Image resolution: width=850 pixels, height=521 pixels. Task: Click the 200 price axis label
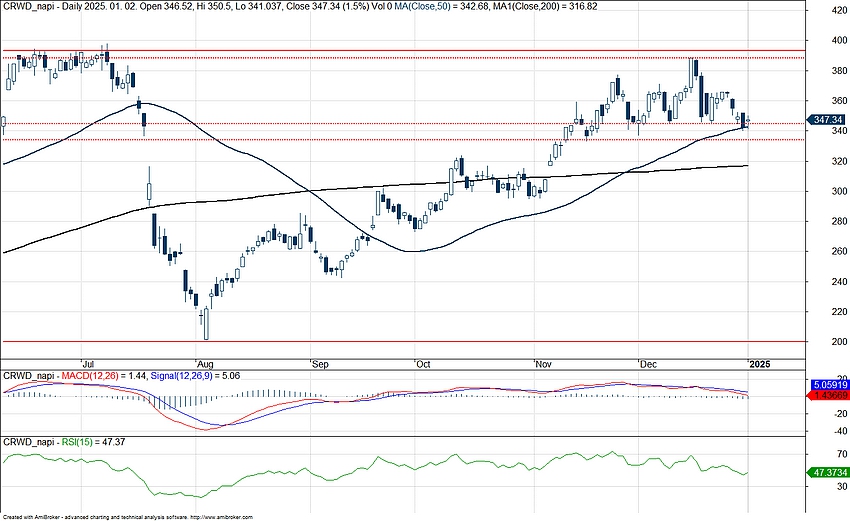839,342
